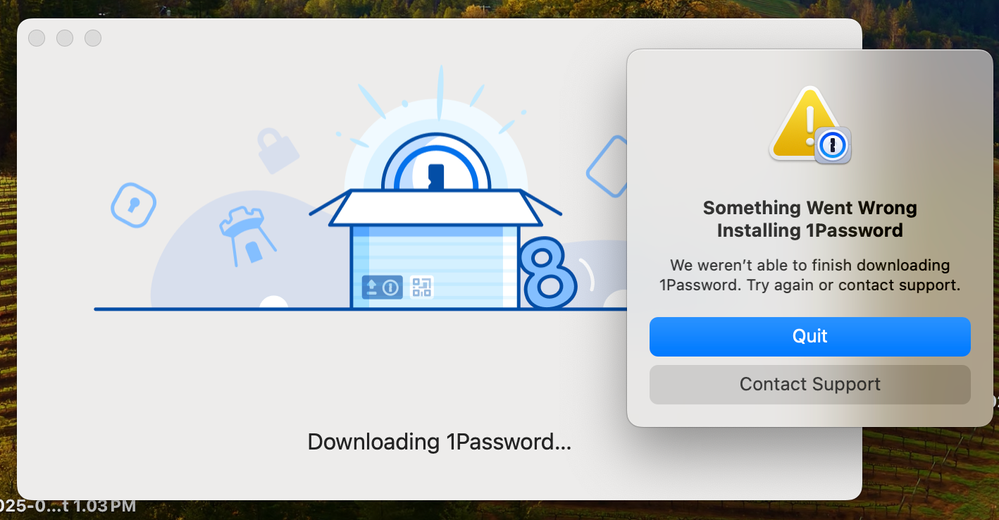Click the QR code icon on the box
This screenshot has height=520, width=999.
coord(421,288)
